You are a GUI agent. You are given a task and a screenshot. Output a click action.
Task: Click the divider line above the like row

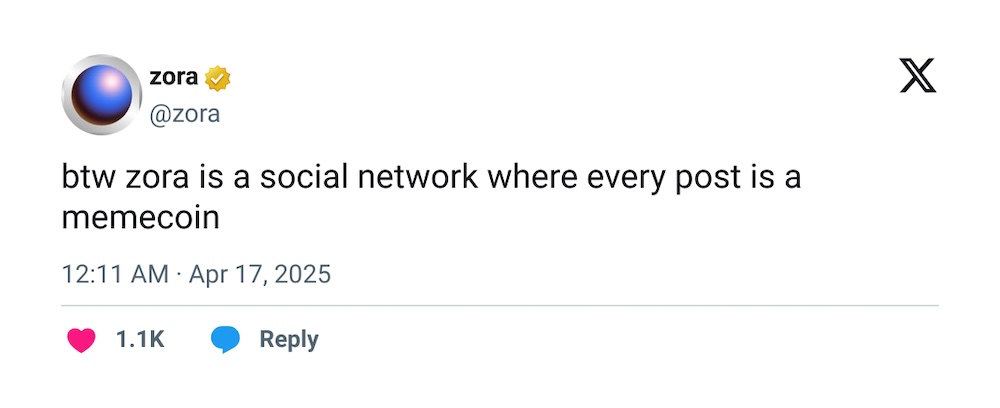tap(500, 306)
